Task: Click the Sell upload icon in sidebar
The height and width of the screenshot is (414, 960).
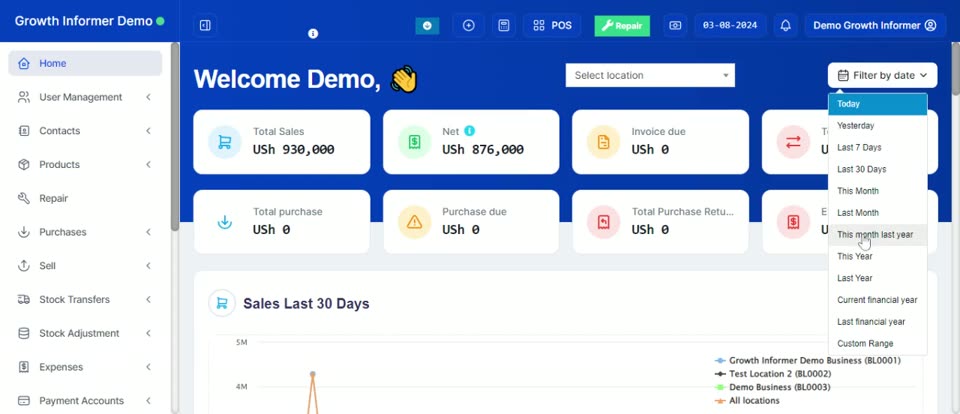Action: coord(24,265)
